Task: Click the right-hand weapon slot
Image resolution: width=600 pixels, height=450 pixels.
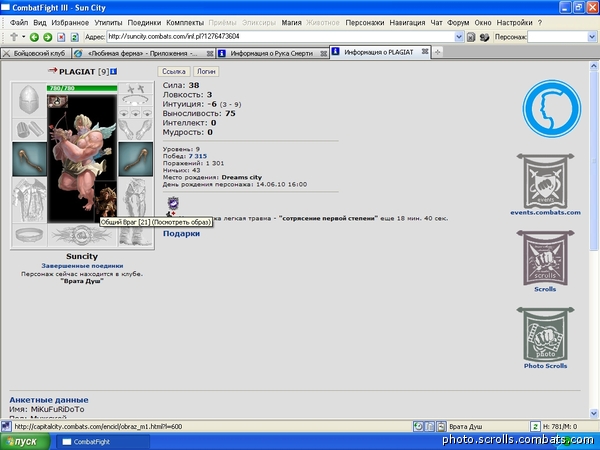Action: click(x=135, y=159)
